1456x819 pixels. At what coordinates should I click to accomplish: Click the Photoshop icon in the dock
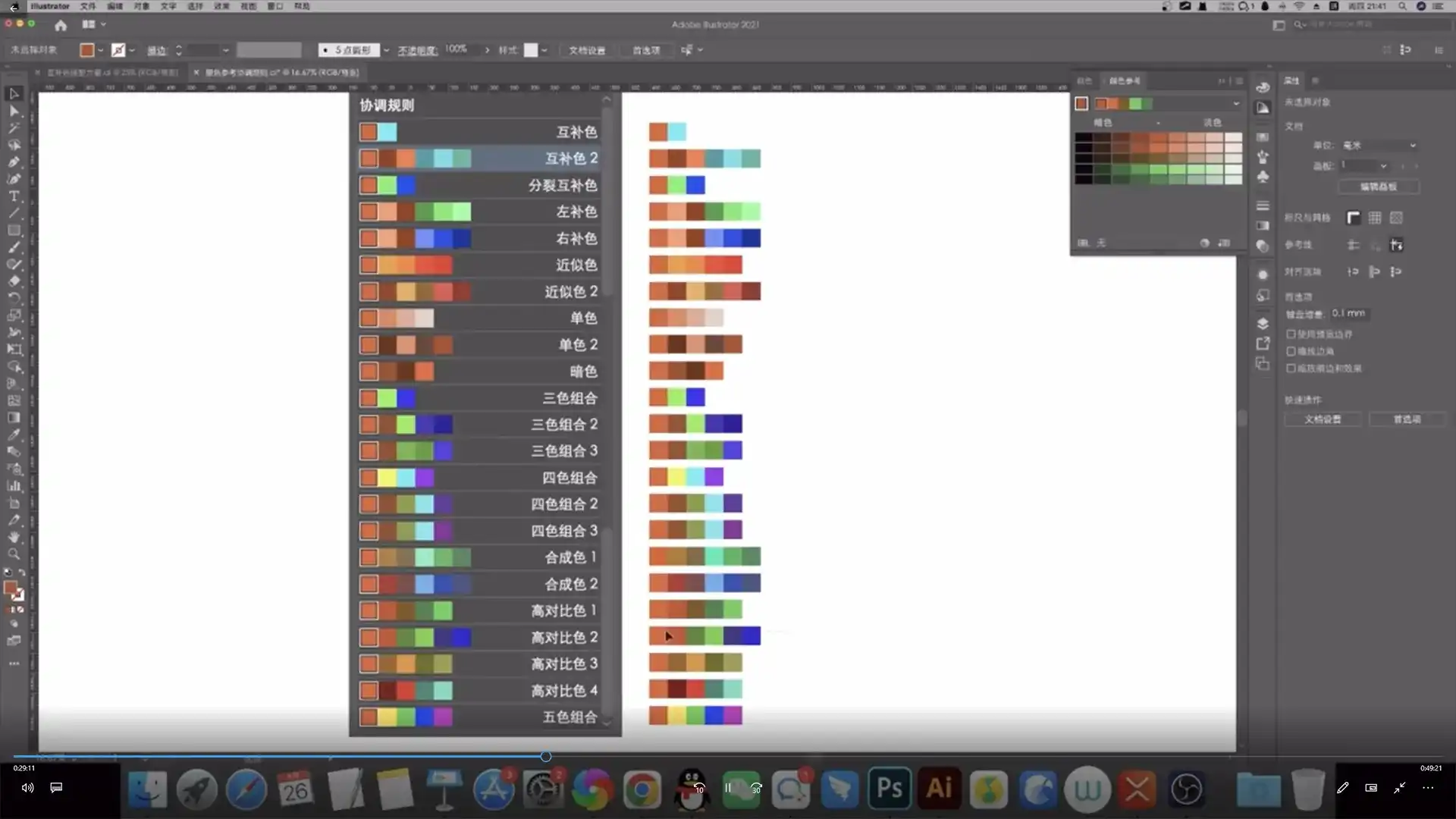(x=889, y=789)
